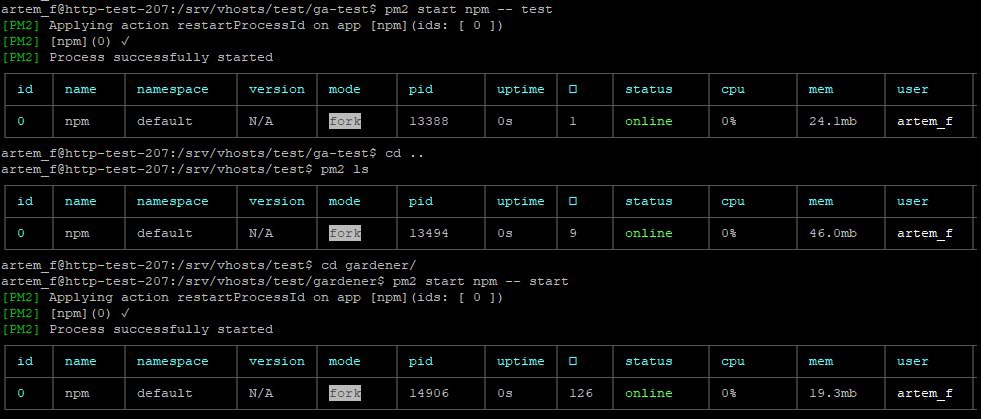Click artem_f user cell in 46.0mb row

pos(924,234)
